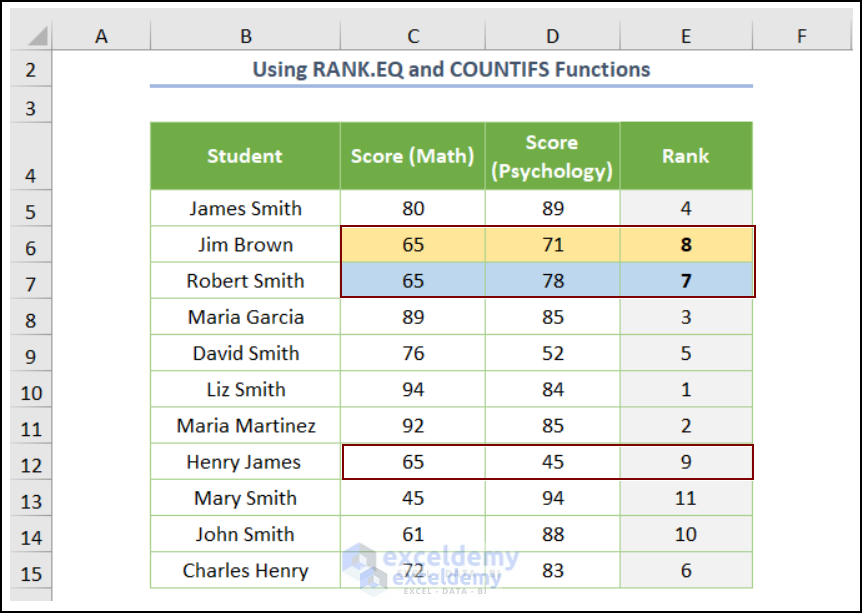Screen dimensions: 862x613
Task: Select column A header
Action: click(x=101, y=36)
